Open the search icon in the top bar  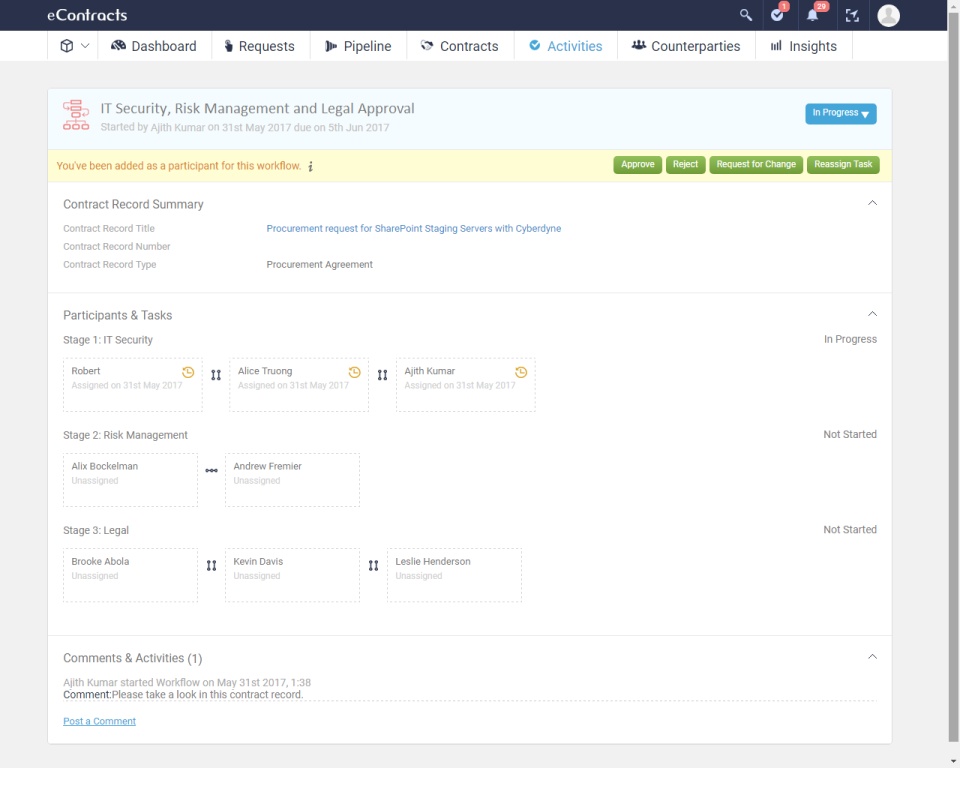pos(745,15)
